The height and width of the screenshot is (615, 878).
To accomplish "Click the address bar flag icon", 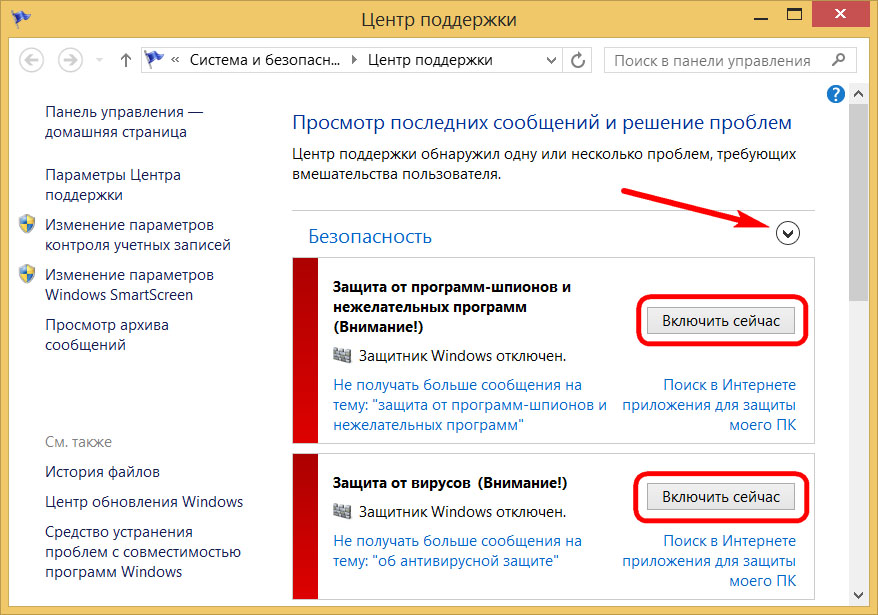I will click(x=154, y=59).
